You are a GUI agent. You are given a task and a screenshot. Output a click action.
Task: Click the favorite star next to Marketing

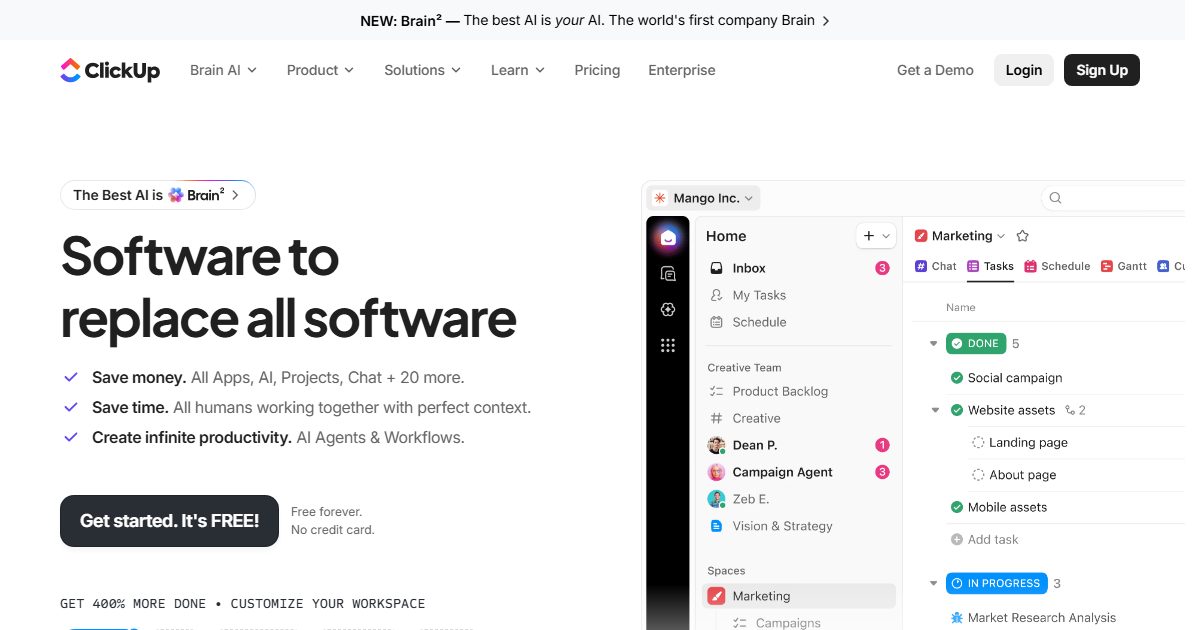(1022, 236)
